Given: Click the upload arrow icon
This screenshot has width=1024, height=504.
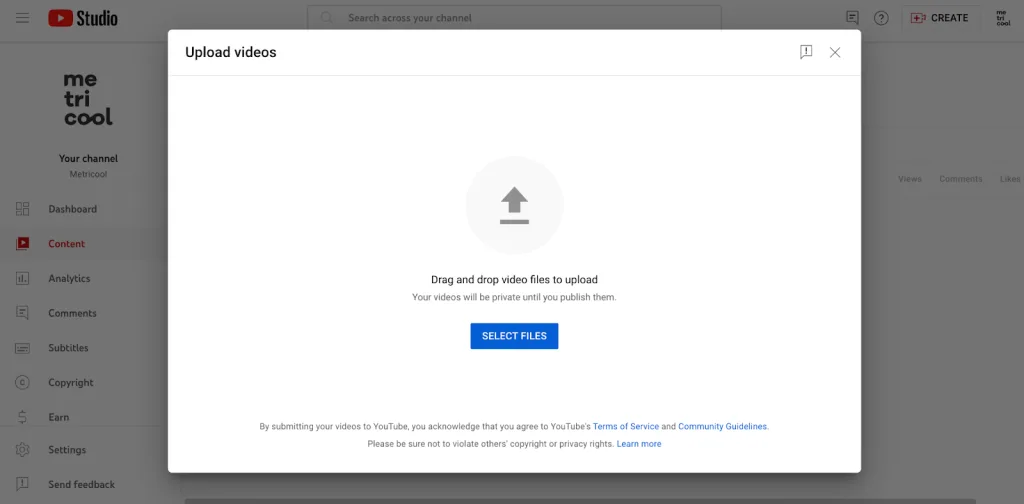Looking at the screenshot, I should (x=514, y=205).
